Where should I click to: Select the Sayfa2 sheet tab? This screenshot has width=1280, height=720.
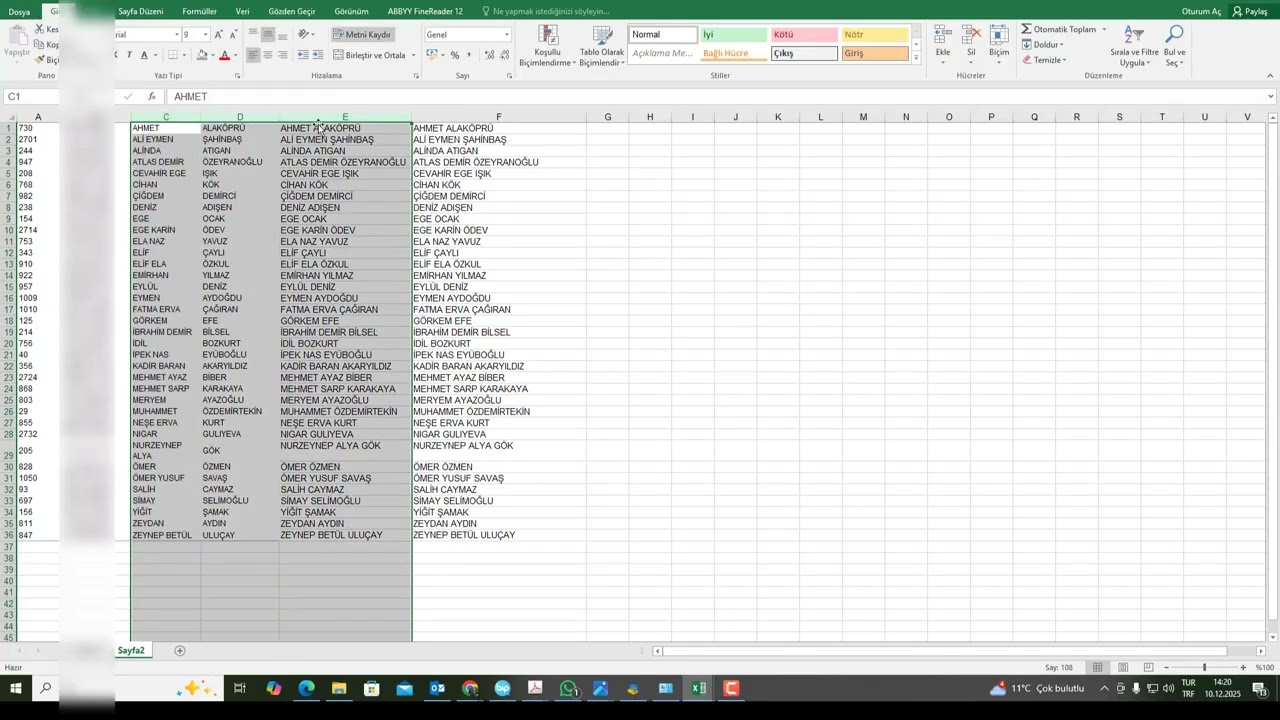pos(131,651)
